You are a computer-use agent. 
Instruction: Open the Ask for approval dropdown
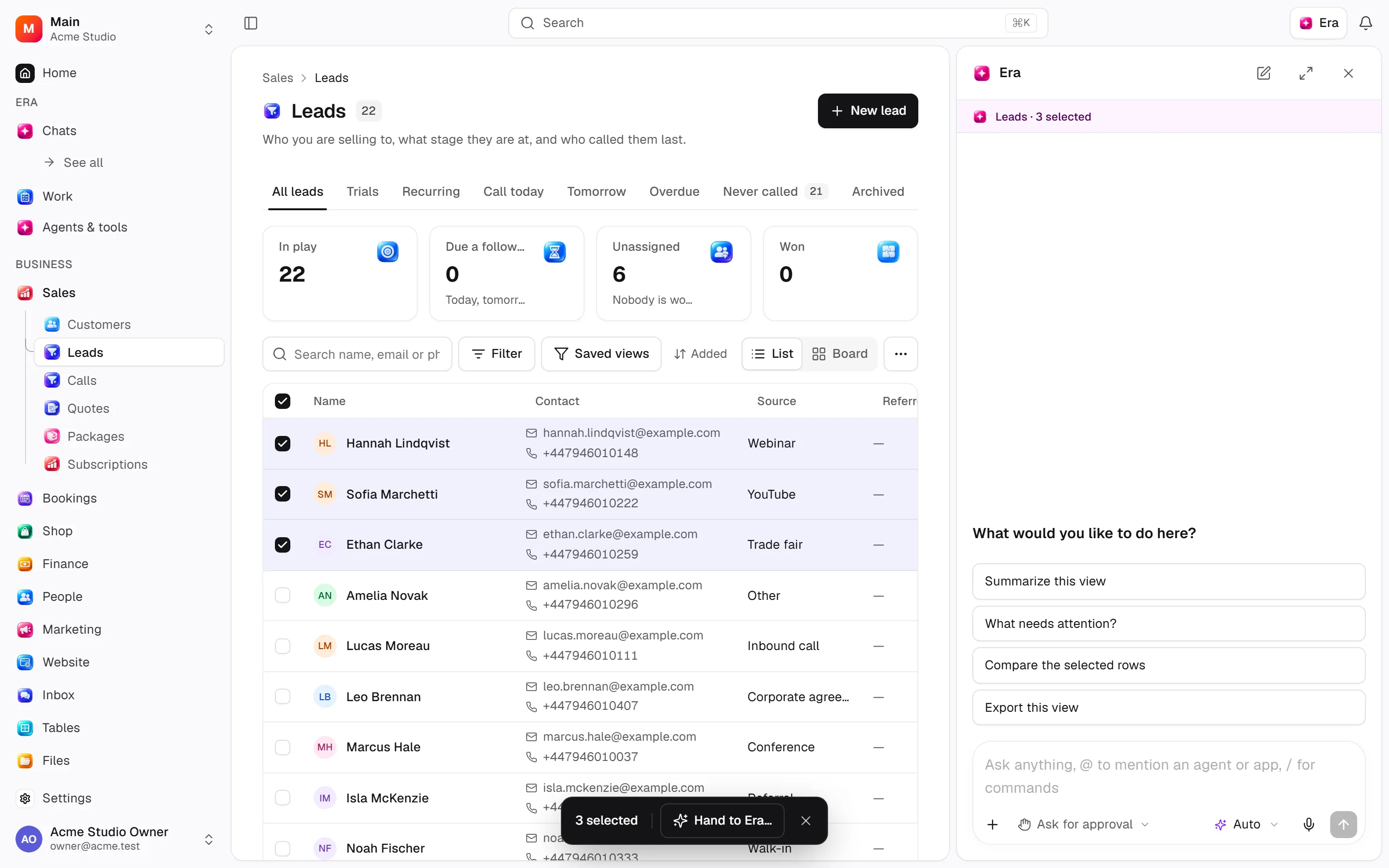tap(1084, 825)
